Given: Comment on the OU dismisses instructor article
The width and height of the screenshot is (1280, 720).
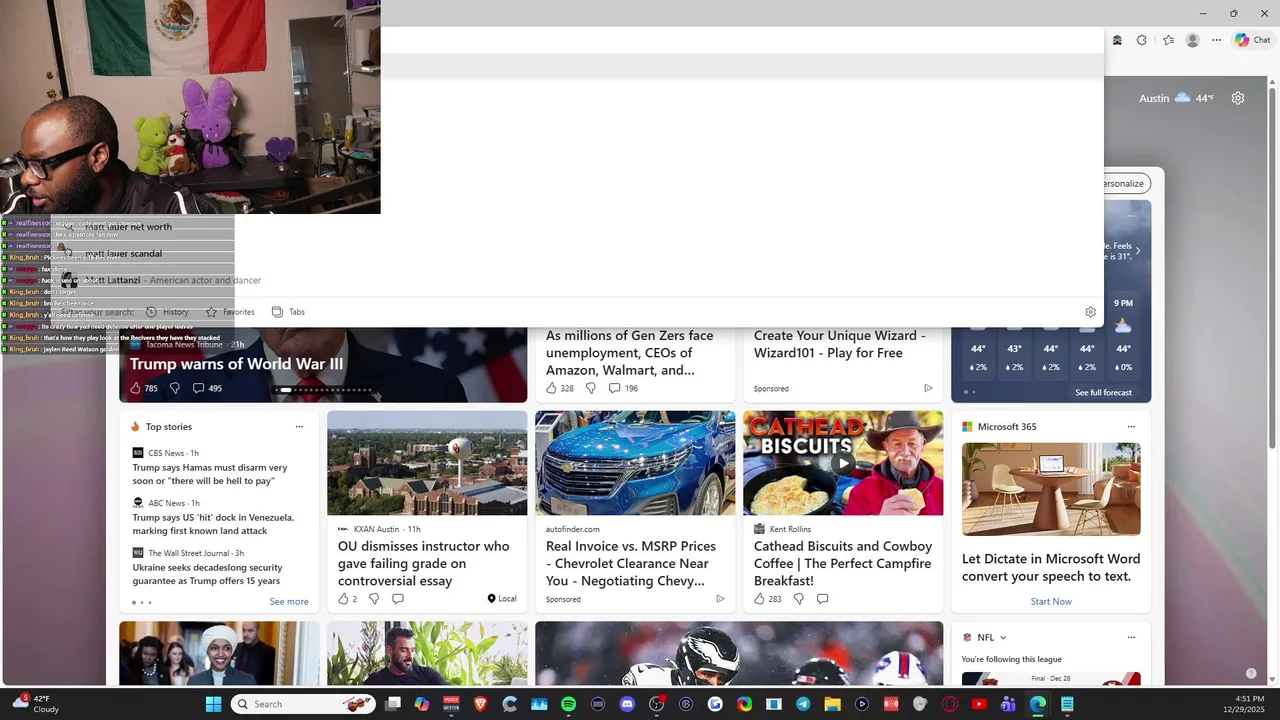Looking at the screenshot, I should (398, 599).
